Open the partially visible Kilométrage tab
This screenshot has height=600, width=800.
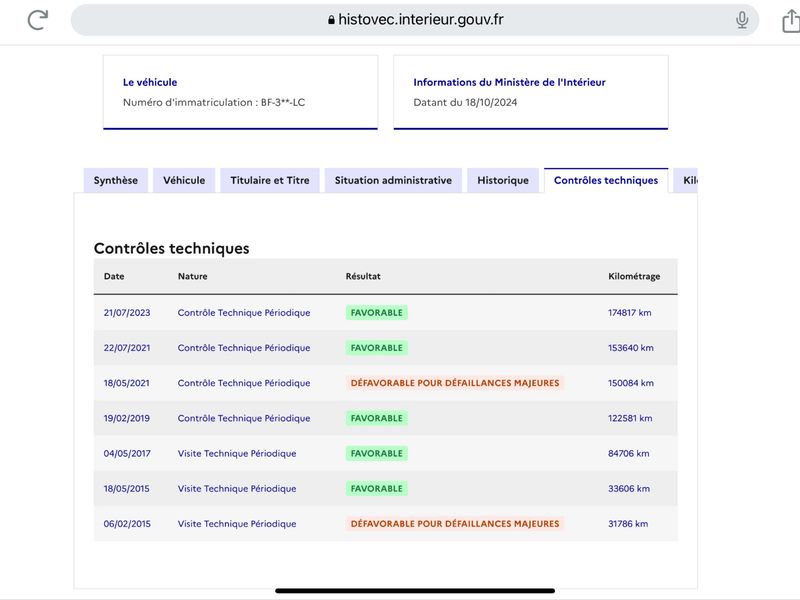click(686, 180)
